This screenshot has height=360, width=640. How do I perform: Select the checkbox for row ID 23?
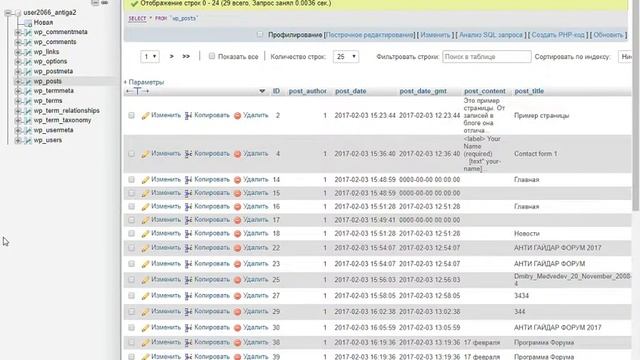[x=131, y=264]
